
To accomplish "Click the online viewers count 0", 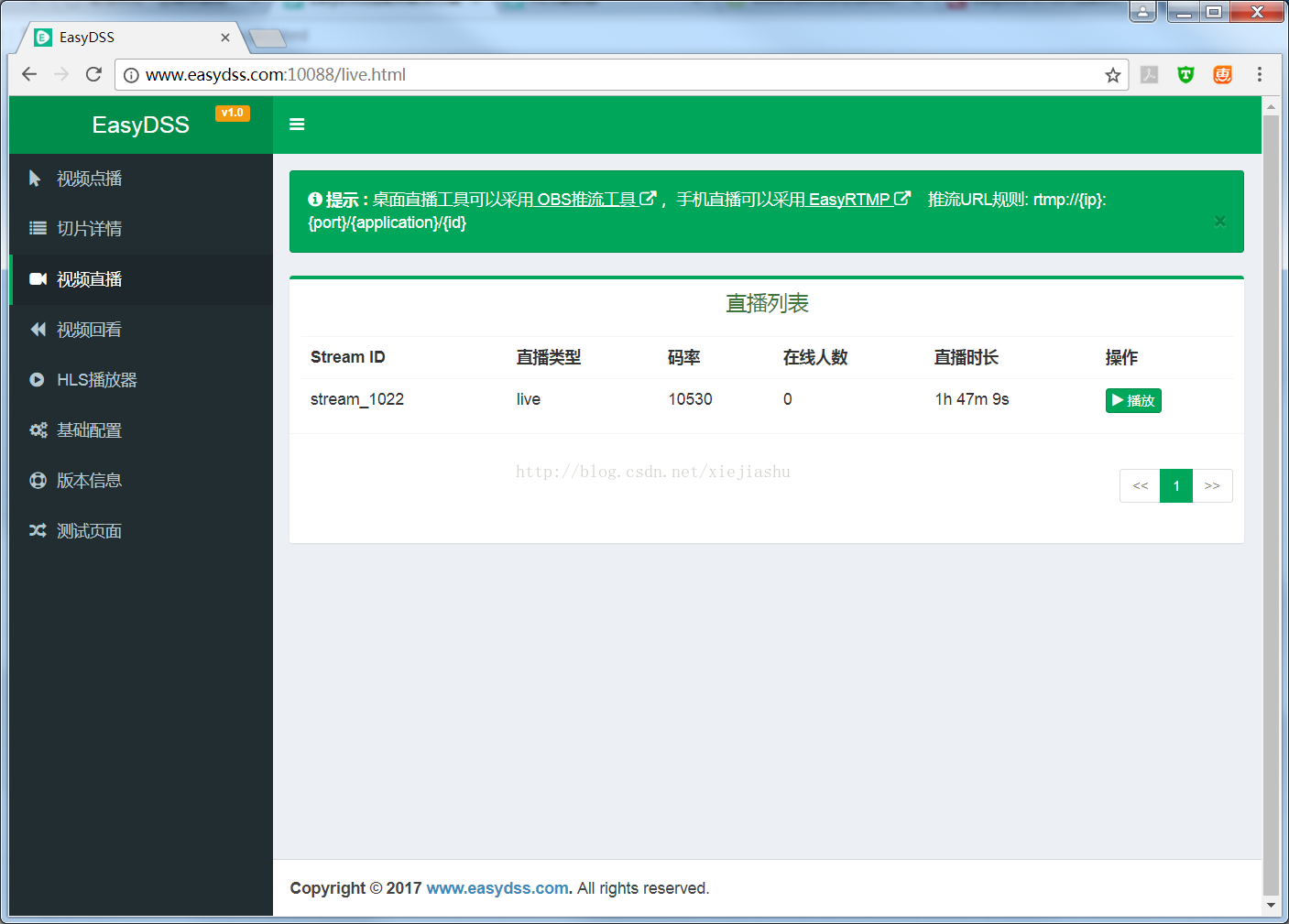I will 788,399.
